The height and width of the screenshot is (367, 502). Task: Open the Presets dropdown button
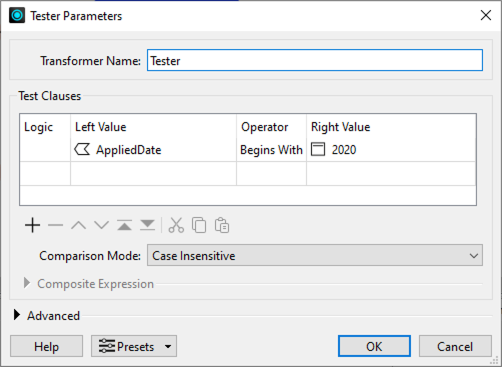(134, 346)
